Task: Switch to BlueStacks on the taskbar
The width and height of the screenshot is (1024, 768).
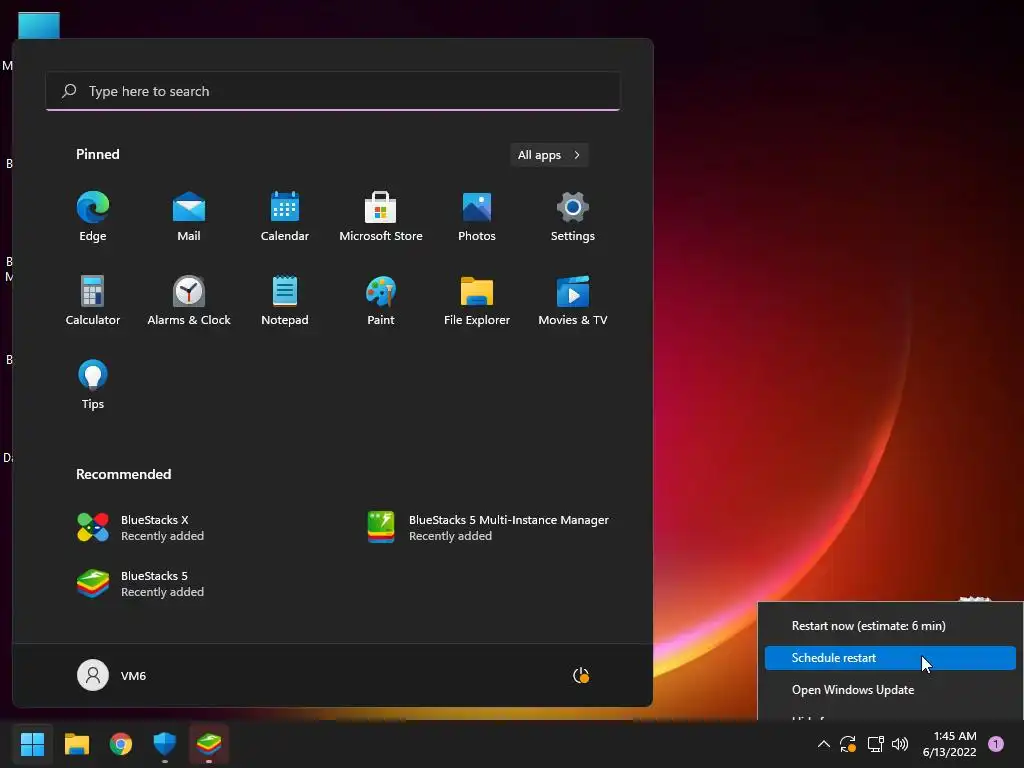Action: pyautogui.click(x=209, y=743)
